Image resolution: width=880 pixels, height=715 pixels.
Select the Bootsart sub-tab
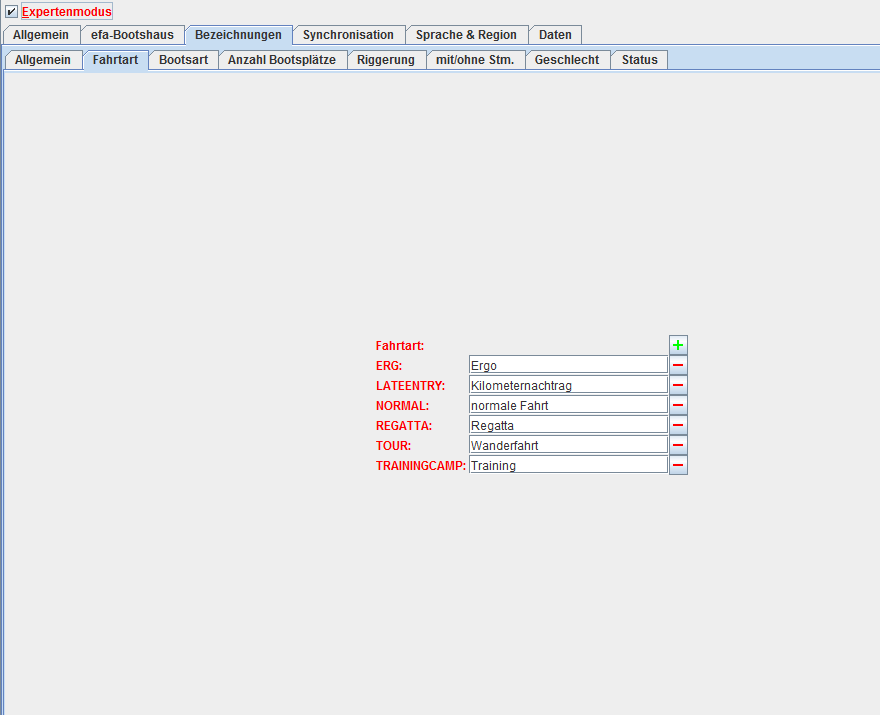183,60
